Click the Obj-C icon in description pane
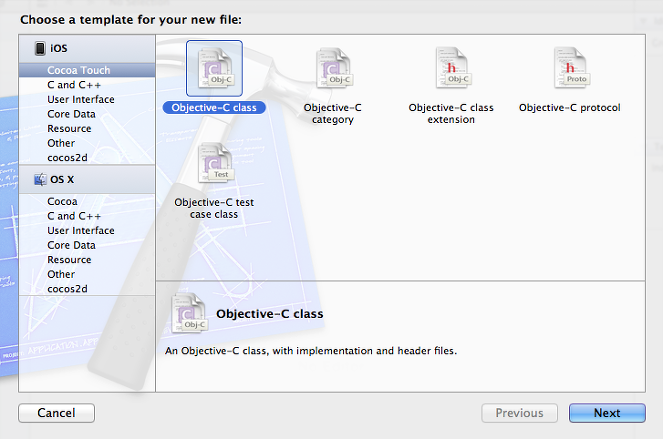 [189, 313]
